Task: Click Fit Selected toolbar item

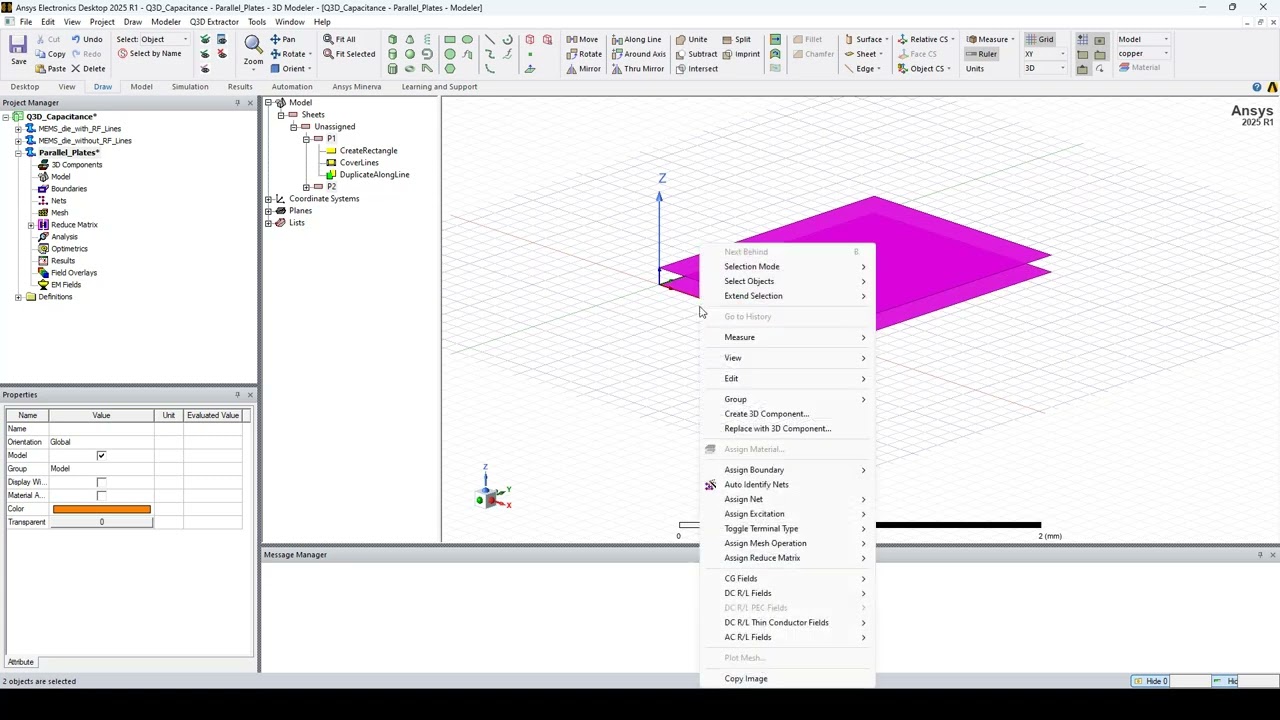Action: [349, 54]
